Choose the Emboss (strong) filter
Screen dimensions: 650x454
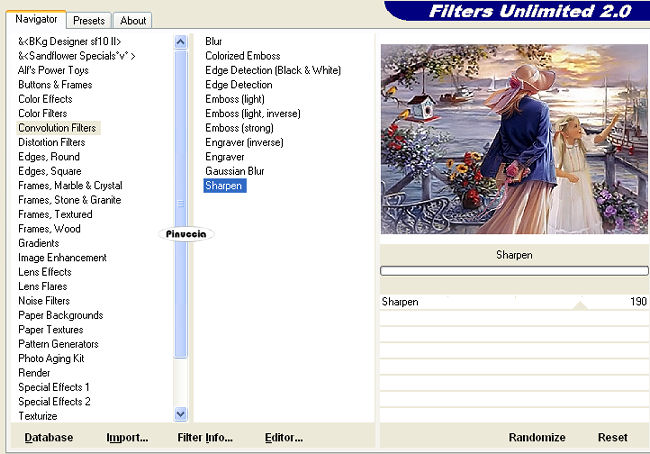pyautogui.click(x=240, y=128)
